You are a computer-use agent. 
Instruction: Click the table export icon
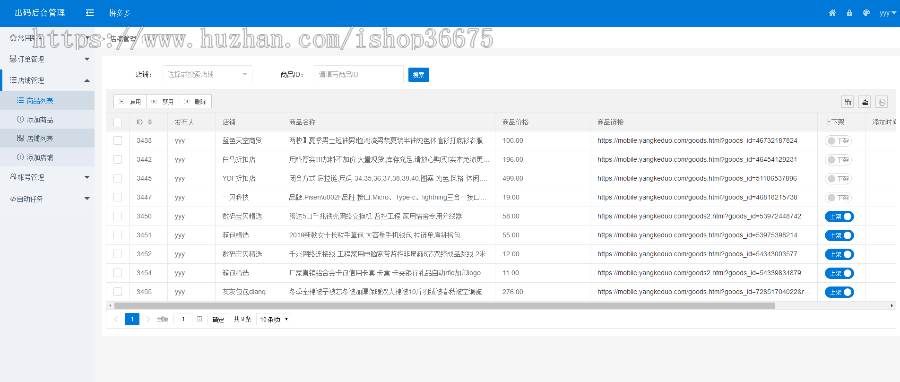pos(864,102)
